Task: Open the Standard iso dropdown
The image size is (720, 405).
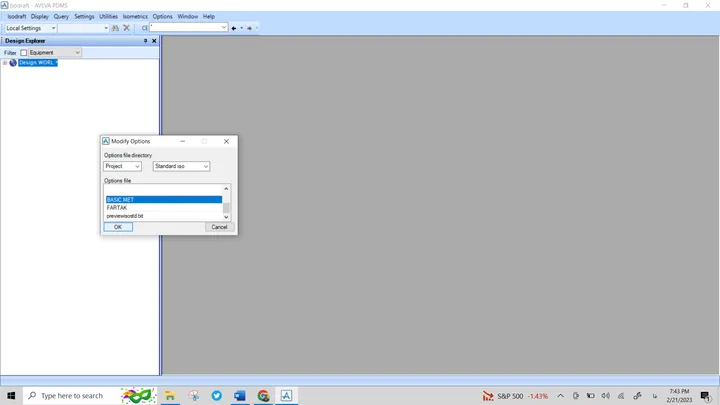Action: click(x=181, y=166)
